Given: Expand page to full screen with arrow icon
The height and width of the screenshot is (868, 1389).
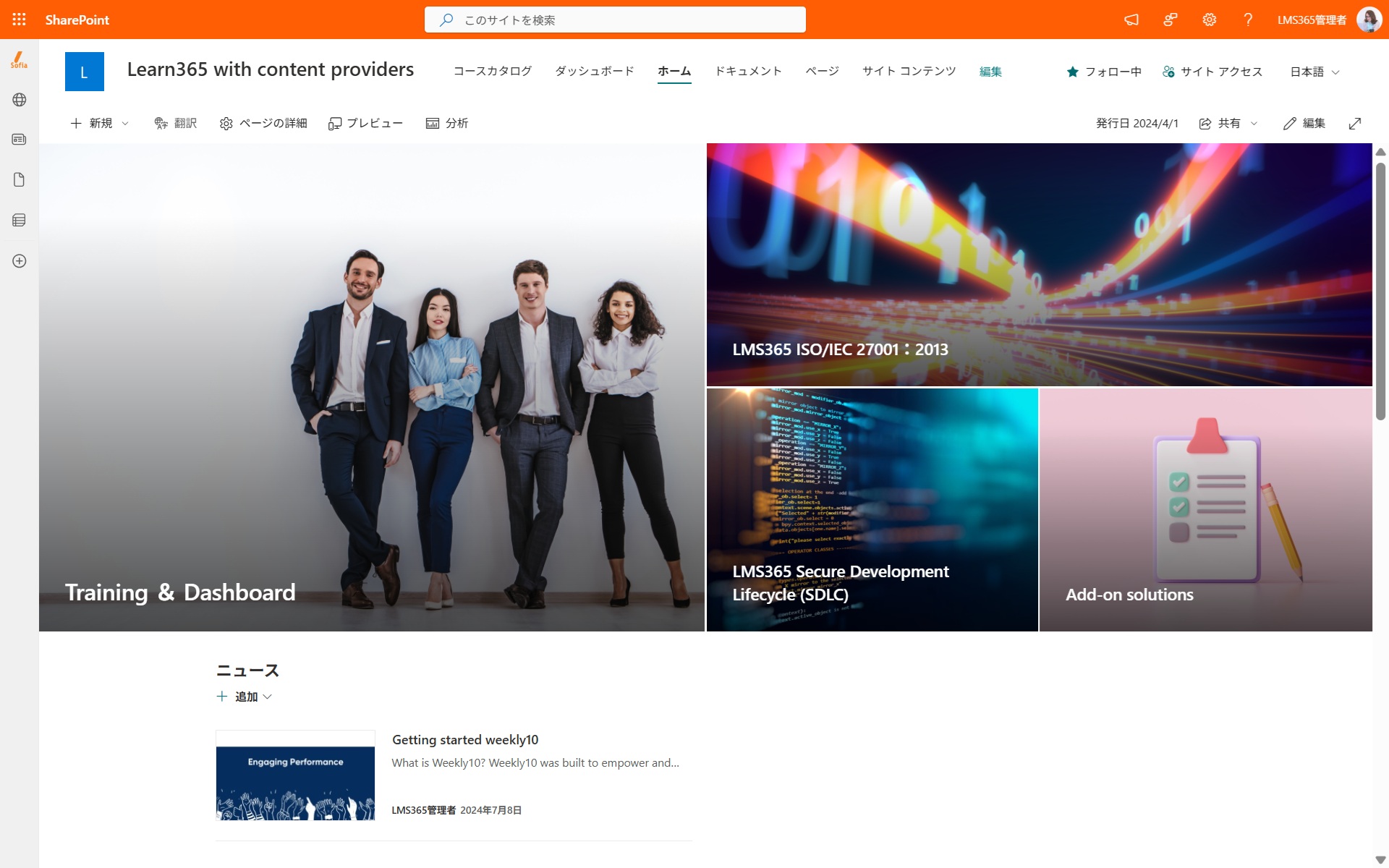Looking at the screenshot, I should click(x=1355, y=124).
